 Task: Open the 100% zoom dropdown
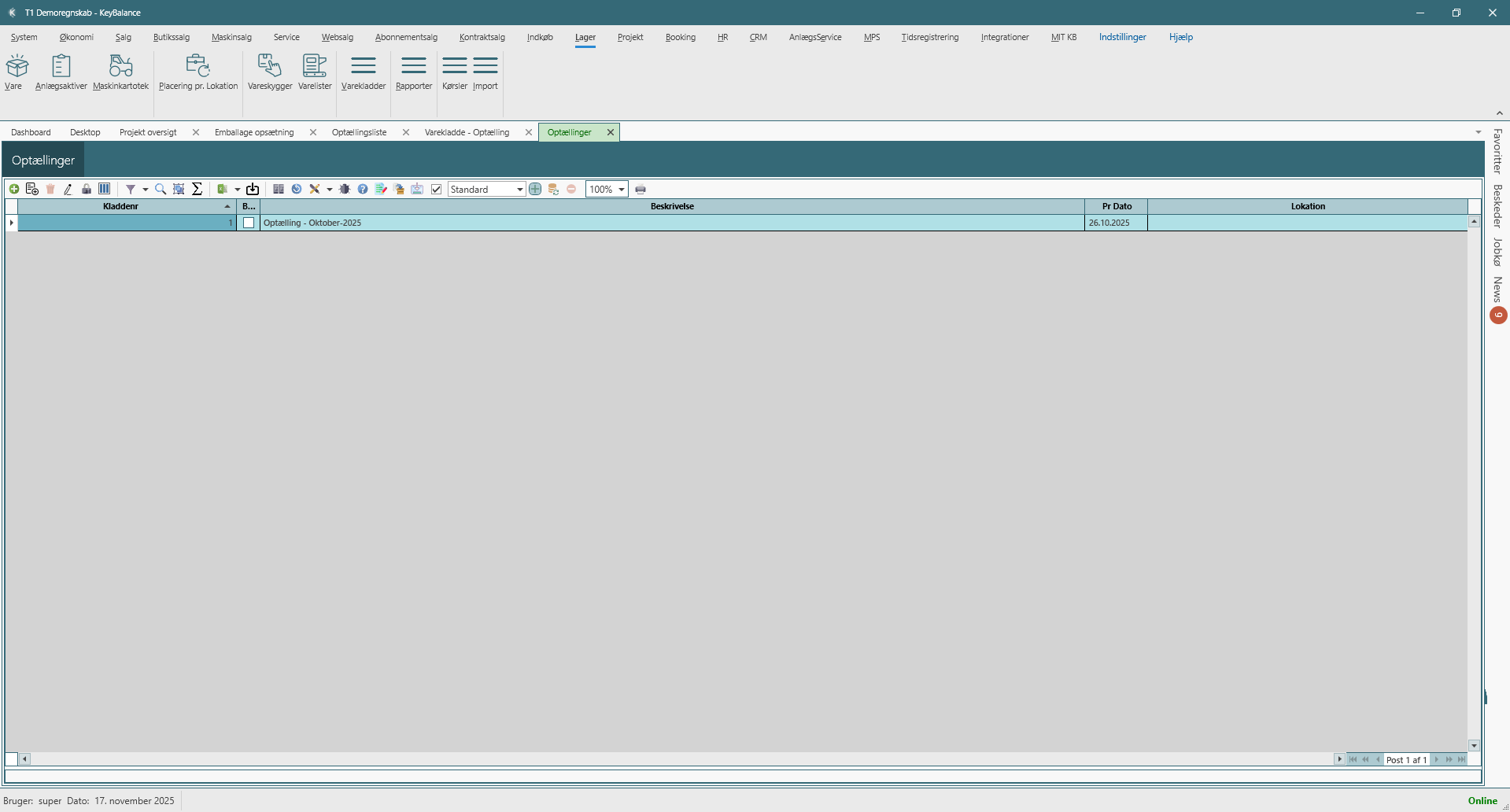pyautogui.click(x=621, y=190)
